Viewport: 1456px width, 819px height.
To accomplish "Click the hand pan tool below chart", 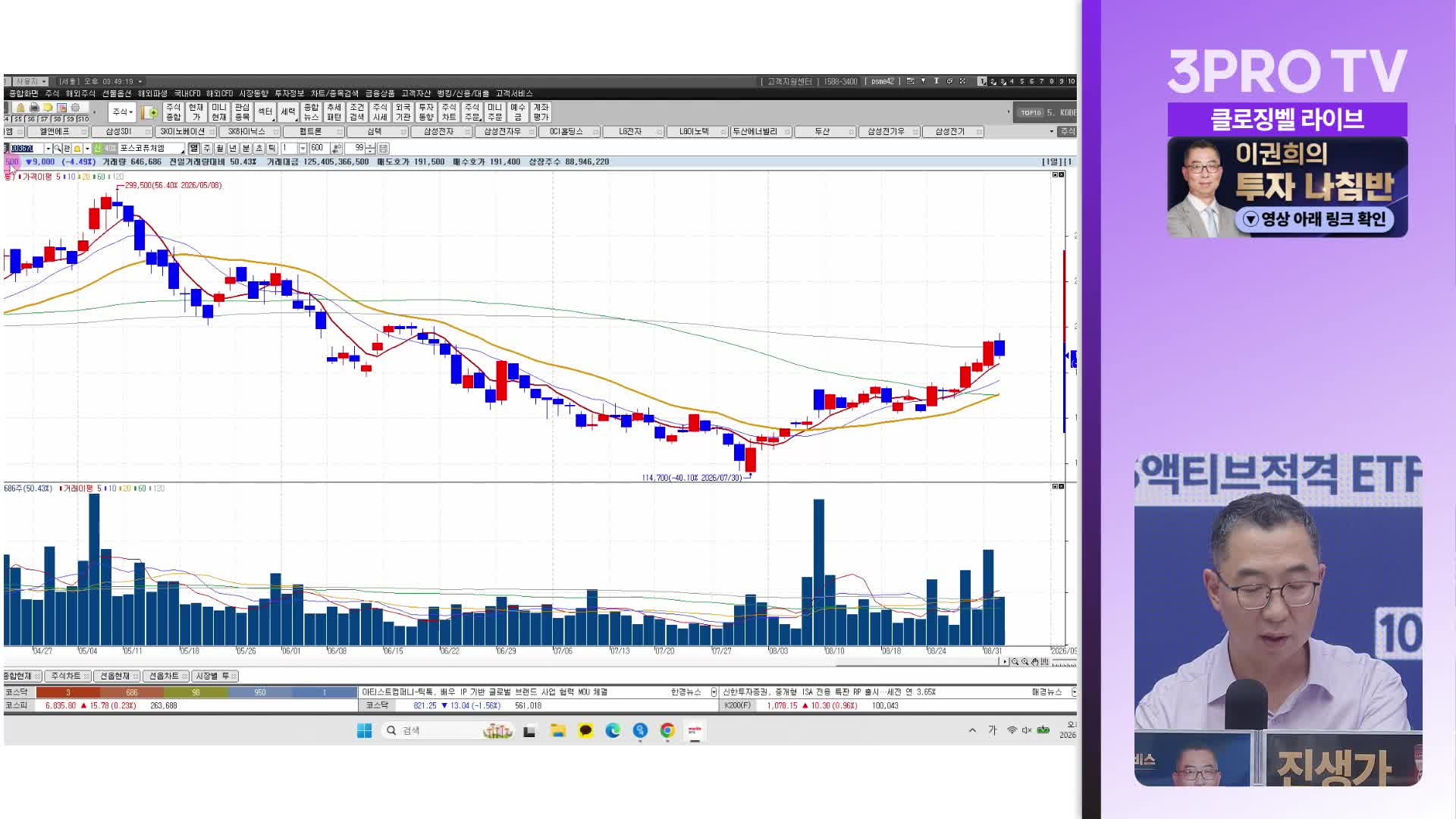I will pos(1035,661).
